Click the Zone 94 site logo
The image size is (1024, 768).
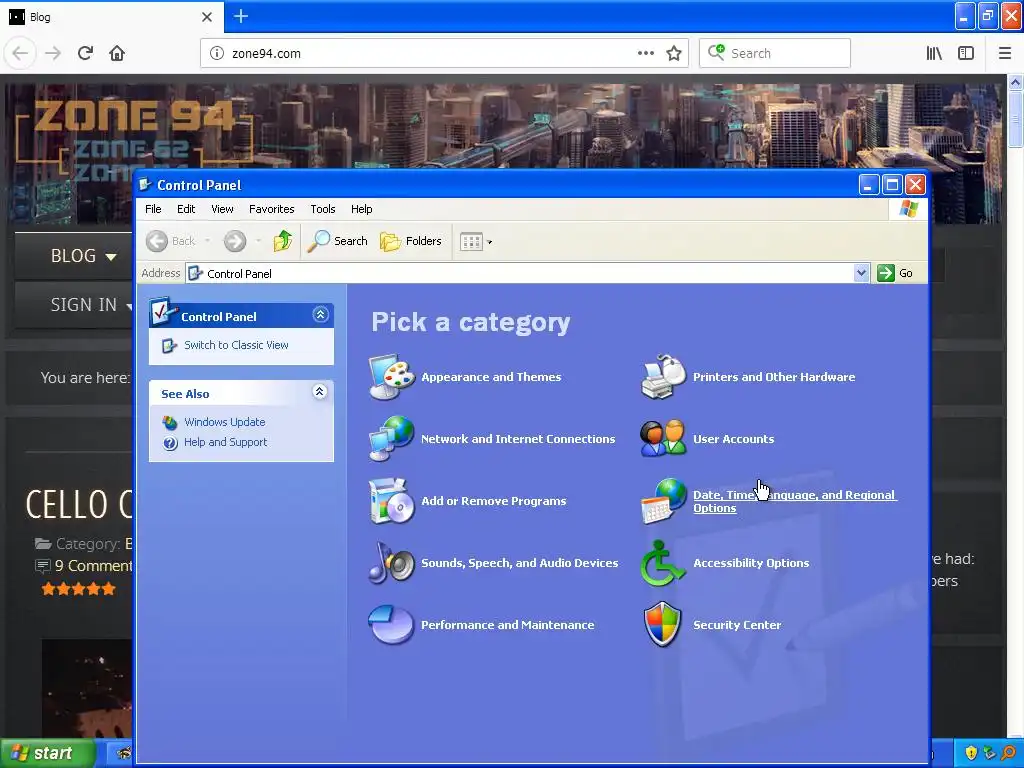point(134,139)
